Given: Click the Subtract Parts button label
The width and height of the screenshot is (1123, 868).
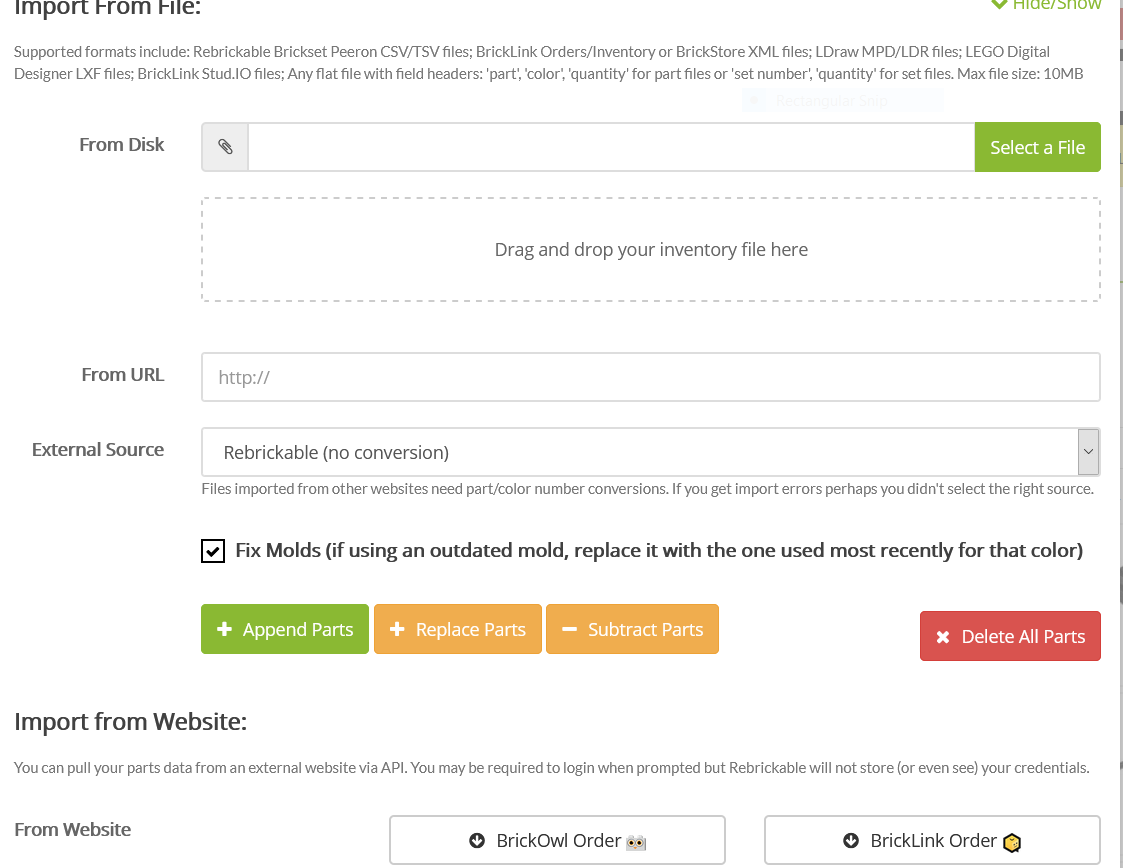Looking at the screenshot, I should [x=645, y=630].
